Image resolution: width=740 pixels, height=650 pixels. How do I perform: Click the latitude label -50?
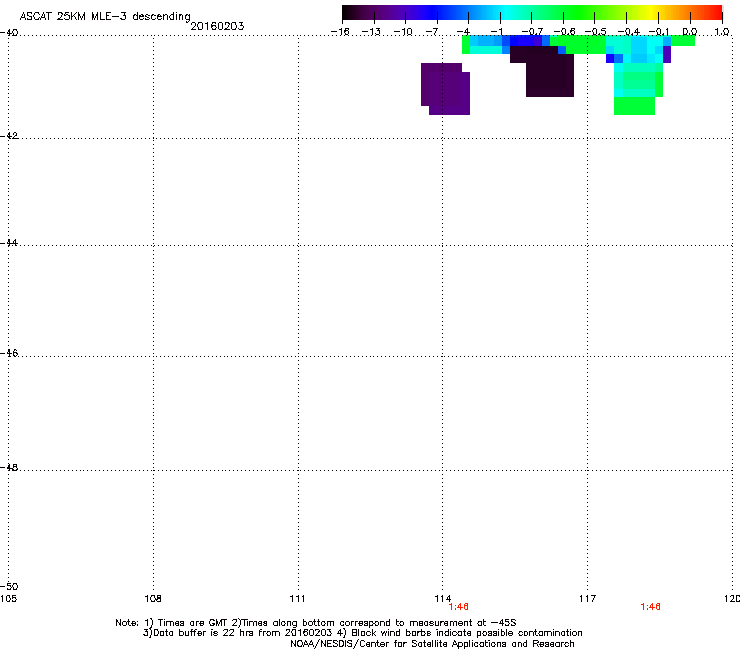point(9,587)
